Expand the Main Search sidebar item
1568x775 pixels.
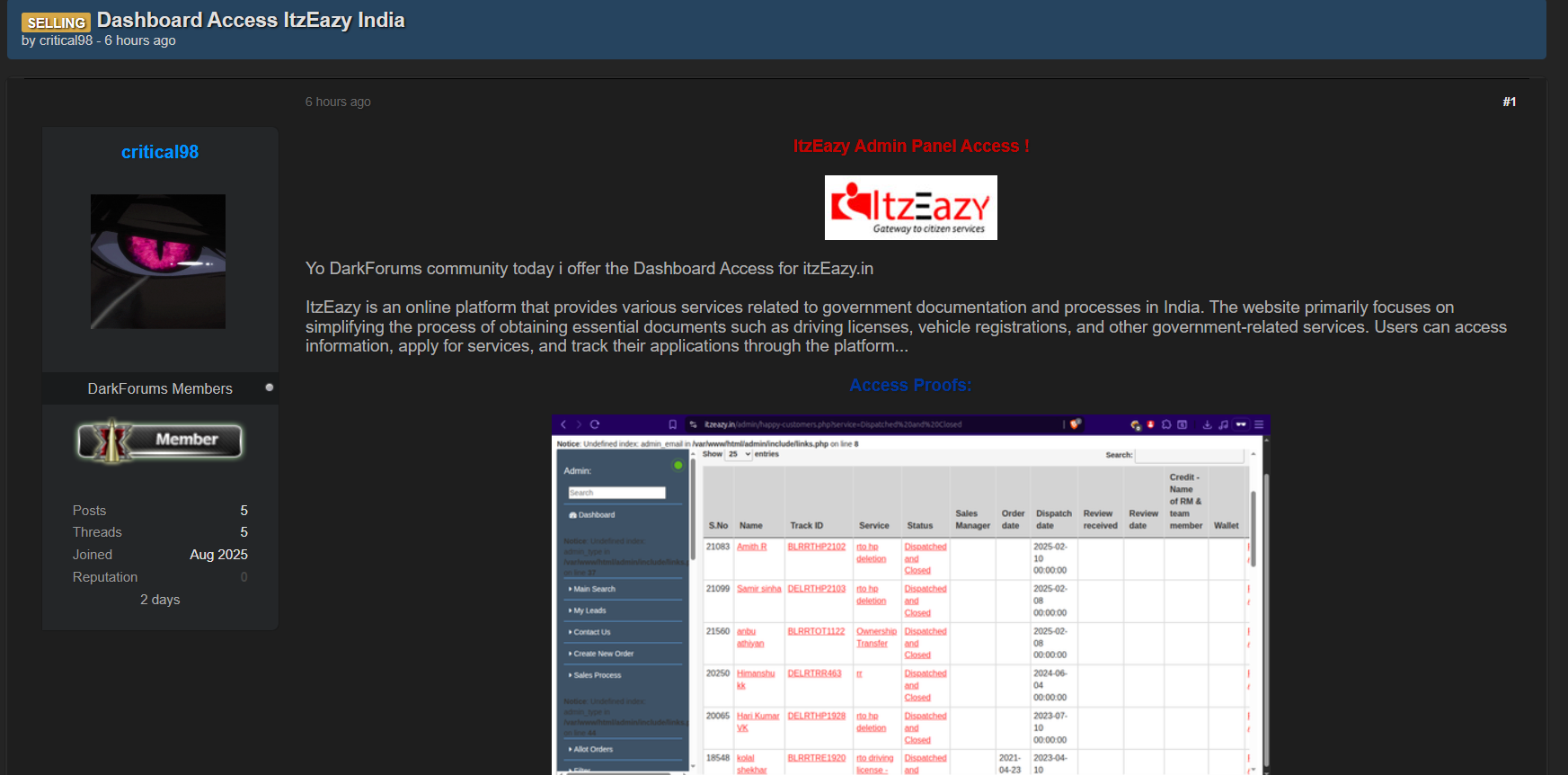(x=594, y=589)
